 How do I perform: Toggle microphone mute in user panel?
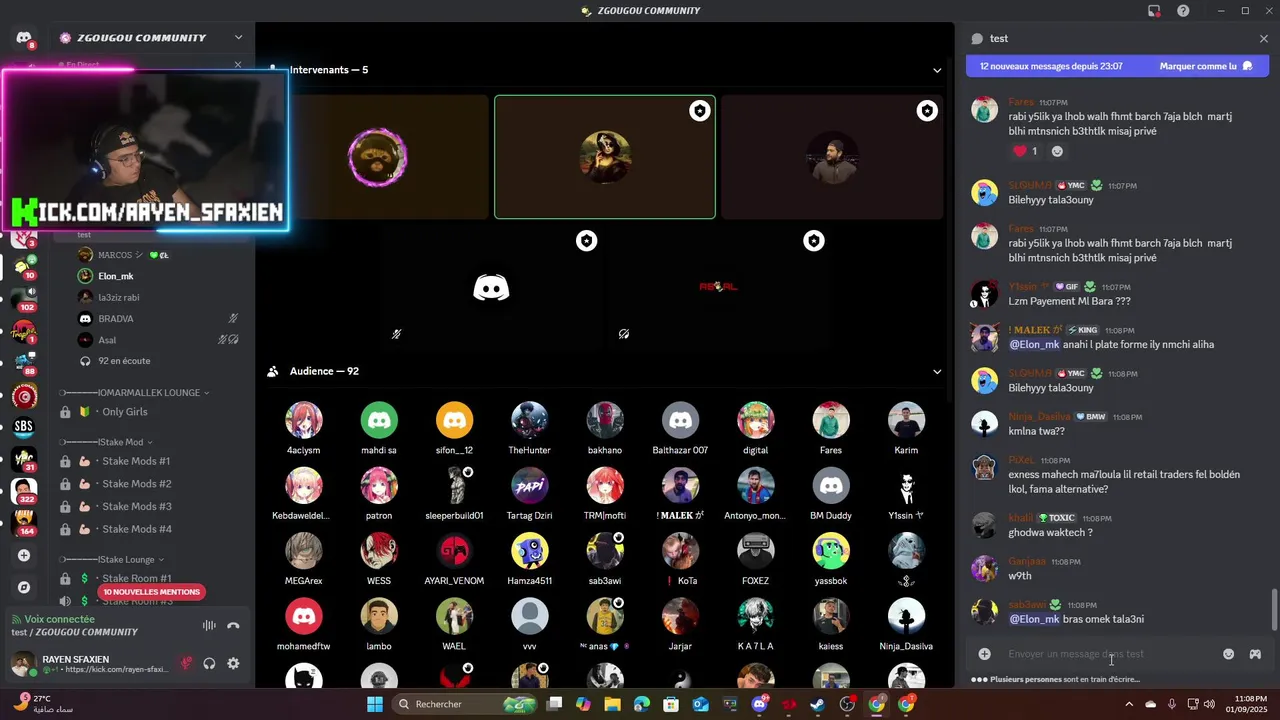click(x=186, y=663)
